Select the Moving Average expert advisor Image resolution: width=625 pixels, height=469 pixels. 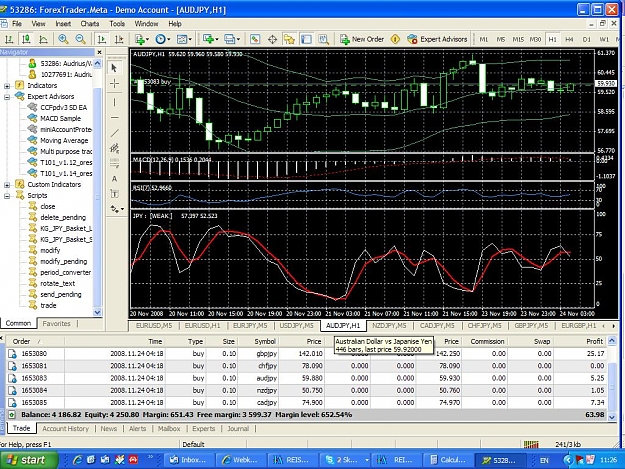coord(64,140)
